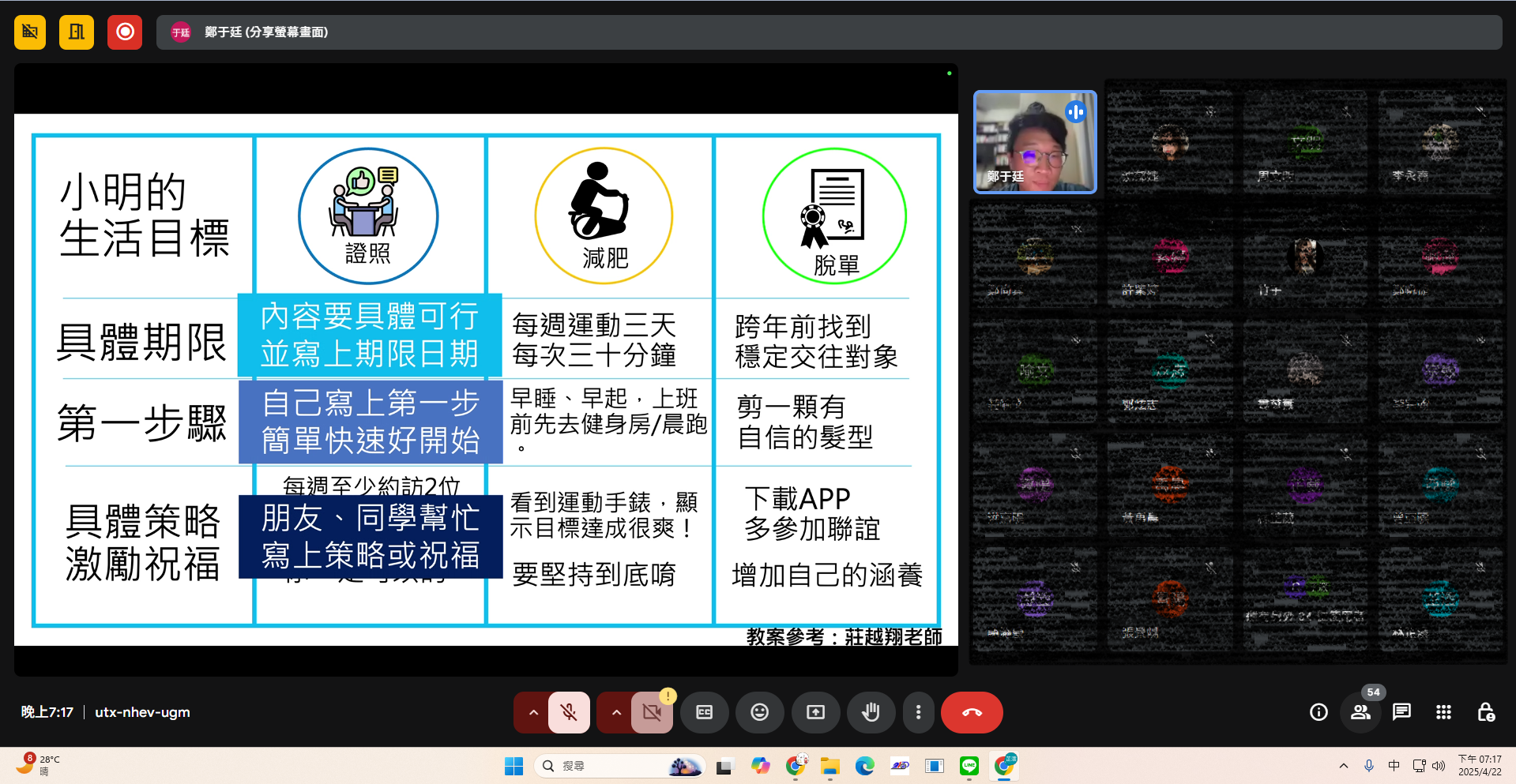The height and width of the screenshot is (784, 1516).
Task: Open Google Meet activities grid
Action: (1443, 712)
